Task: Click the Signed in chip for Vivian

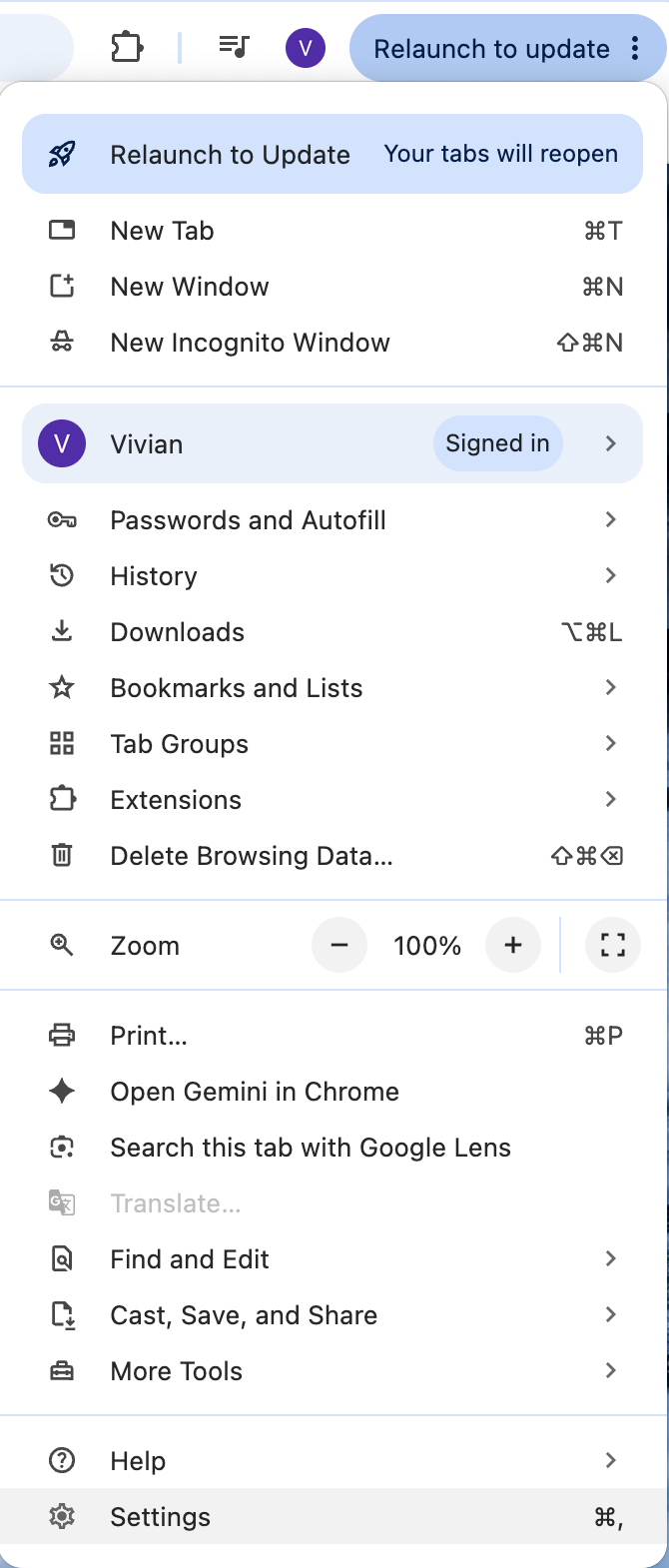Action: pos(497,443)
